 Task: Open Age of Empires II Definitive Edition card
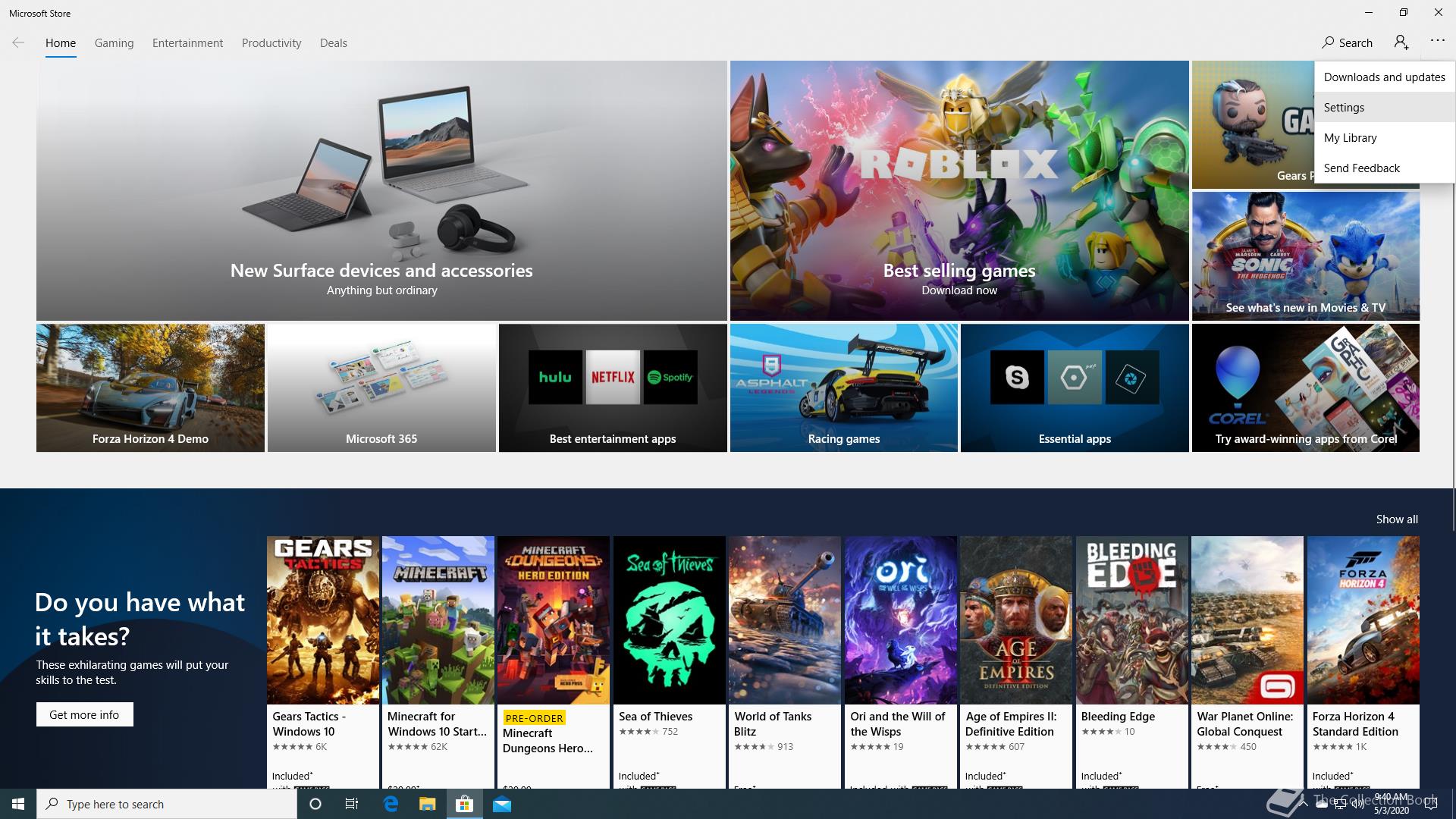pos(1016,661)
